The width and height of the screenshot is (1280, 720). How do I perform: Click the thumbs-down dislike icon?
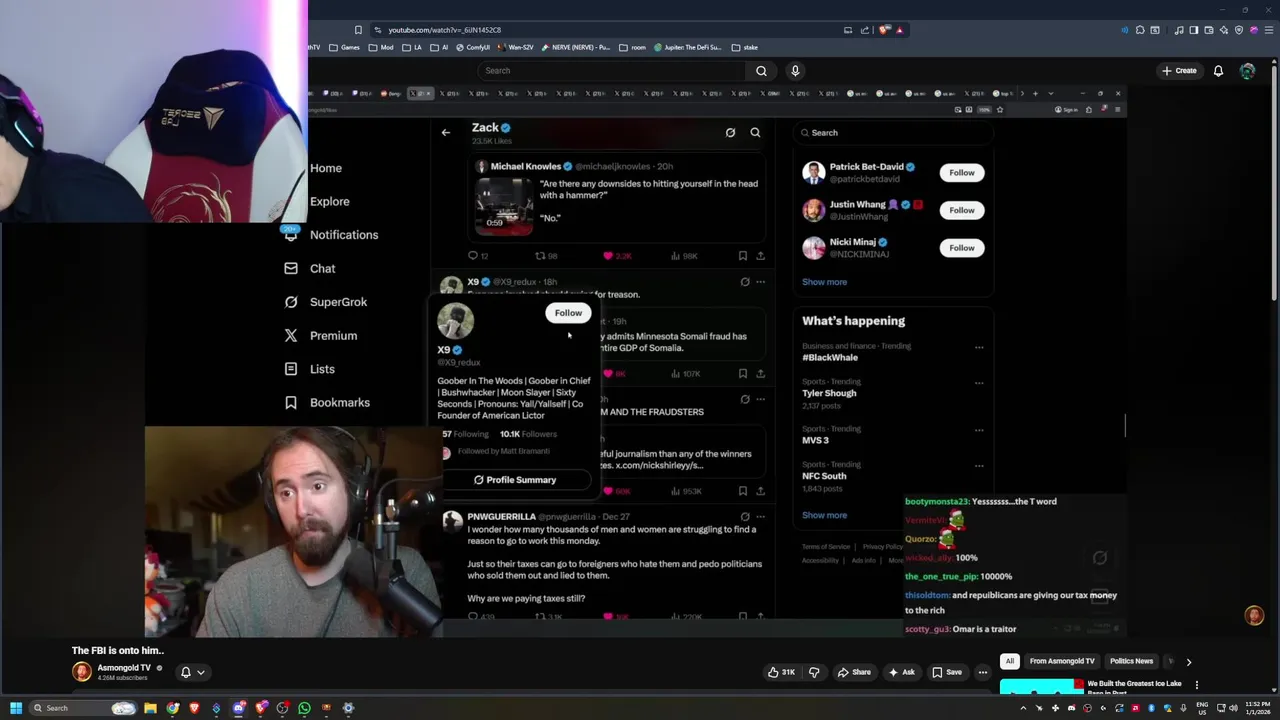pyautogui.click(x=814, y=672)
